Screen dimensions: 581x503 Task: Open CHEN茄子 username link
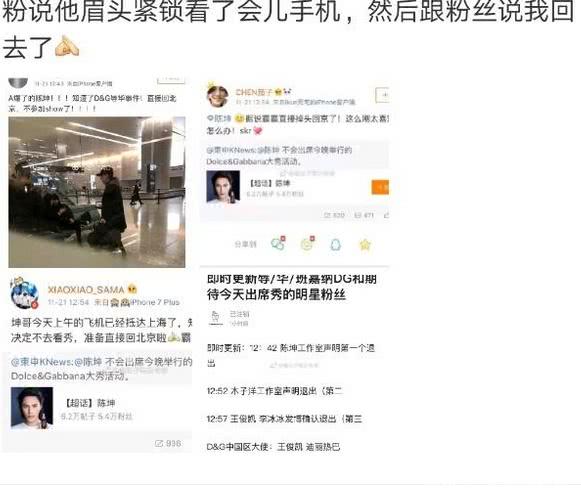pyautogui.click(x=255, y=92)
